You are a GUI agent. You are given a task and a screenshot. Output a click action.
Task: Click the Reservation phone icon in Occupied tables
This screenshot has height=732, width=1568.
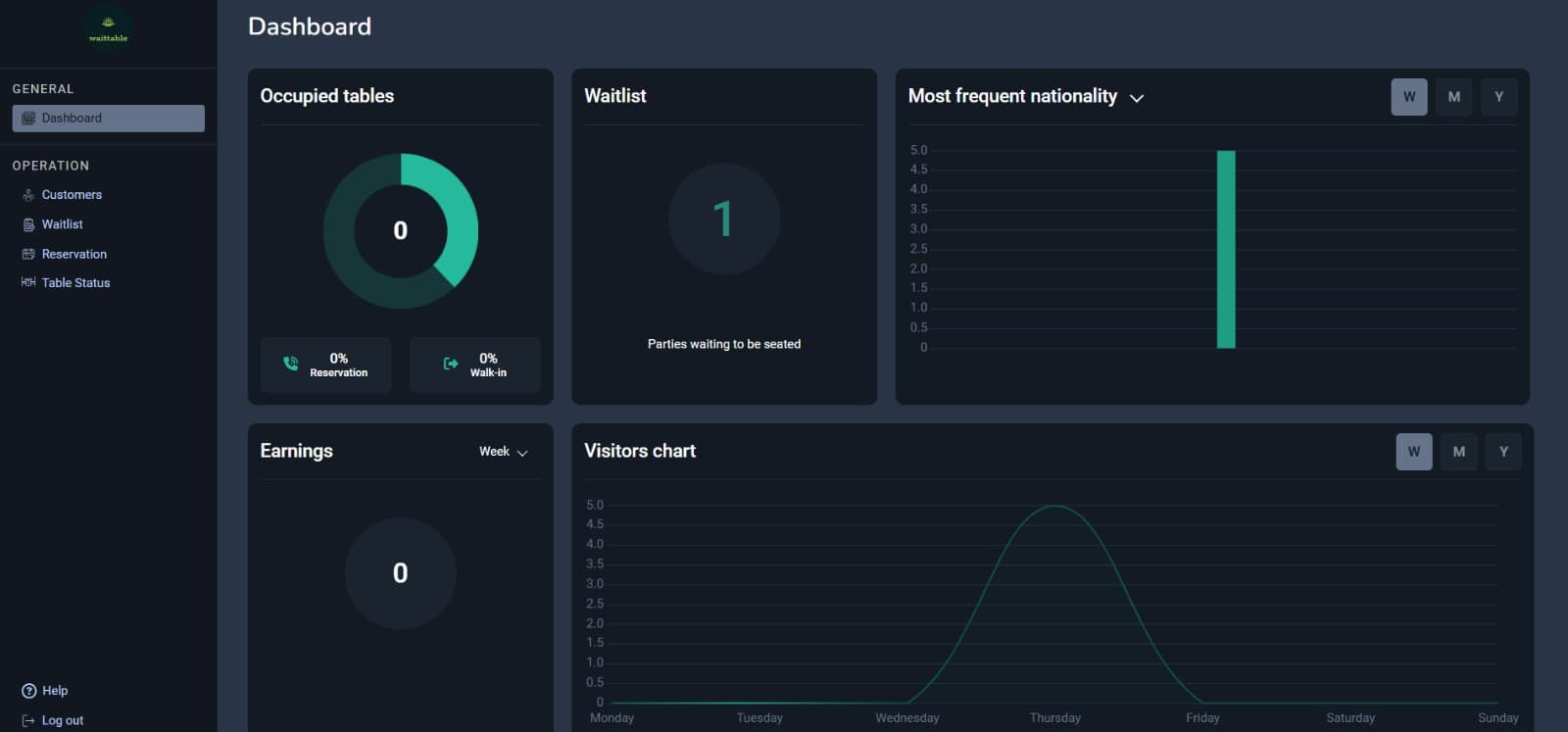291,364
